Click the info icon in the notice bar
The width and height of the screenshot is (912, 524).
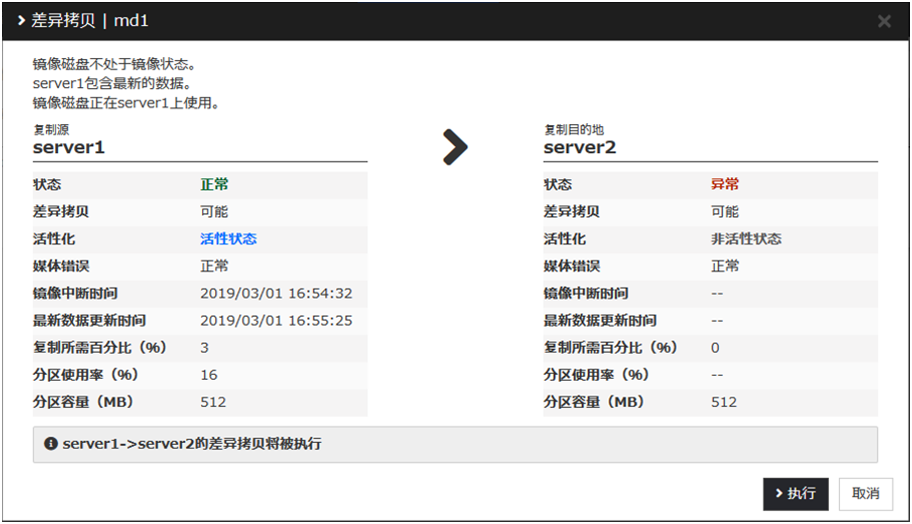click(50, 443)
